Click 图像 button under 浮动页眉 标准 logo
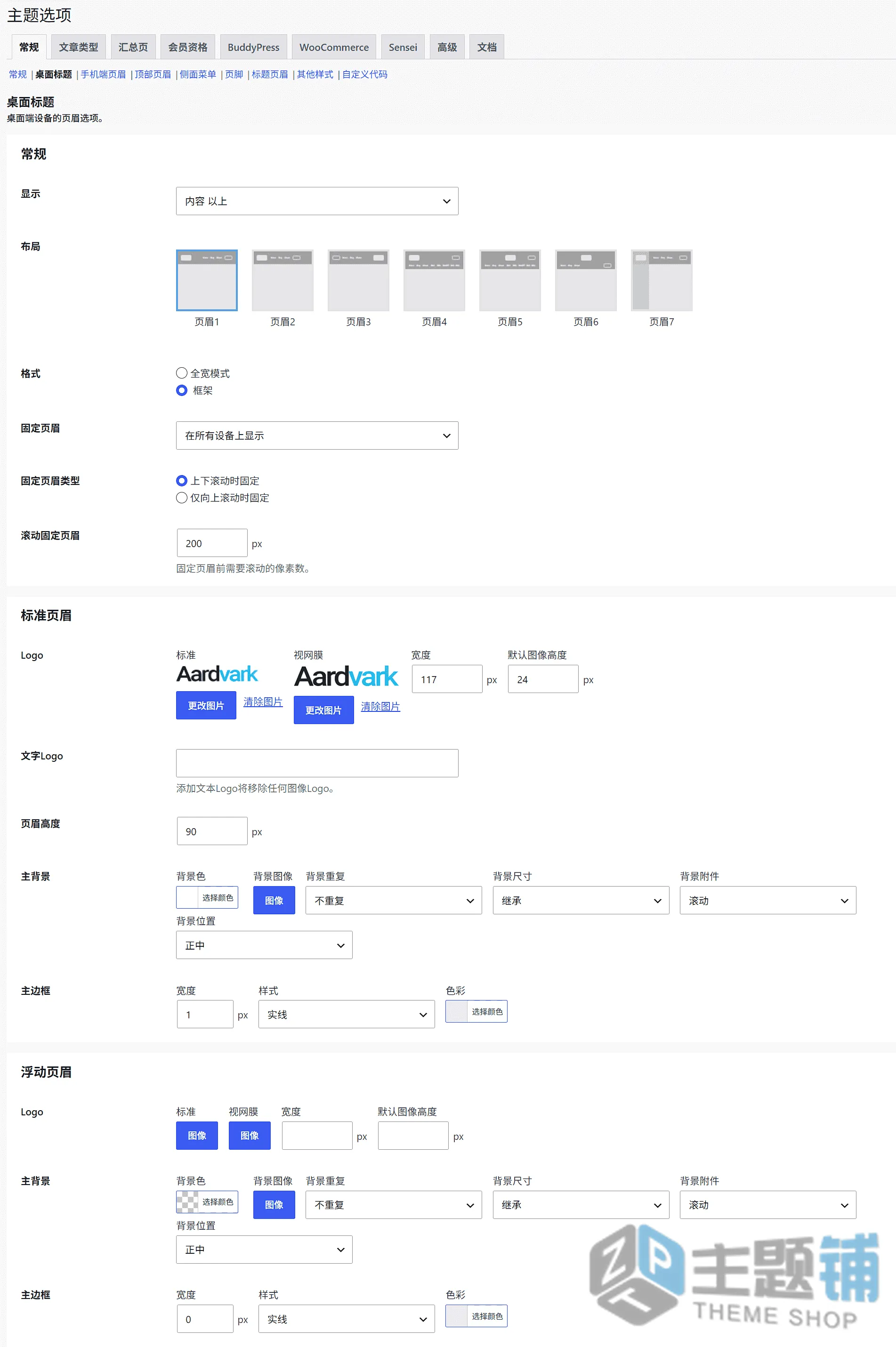Image resolution: width=896 pixels, height=1347 pixels. (x=197, y=1135)
